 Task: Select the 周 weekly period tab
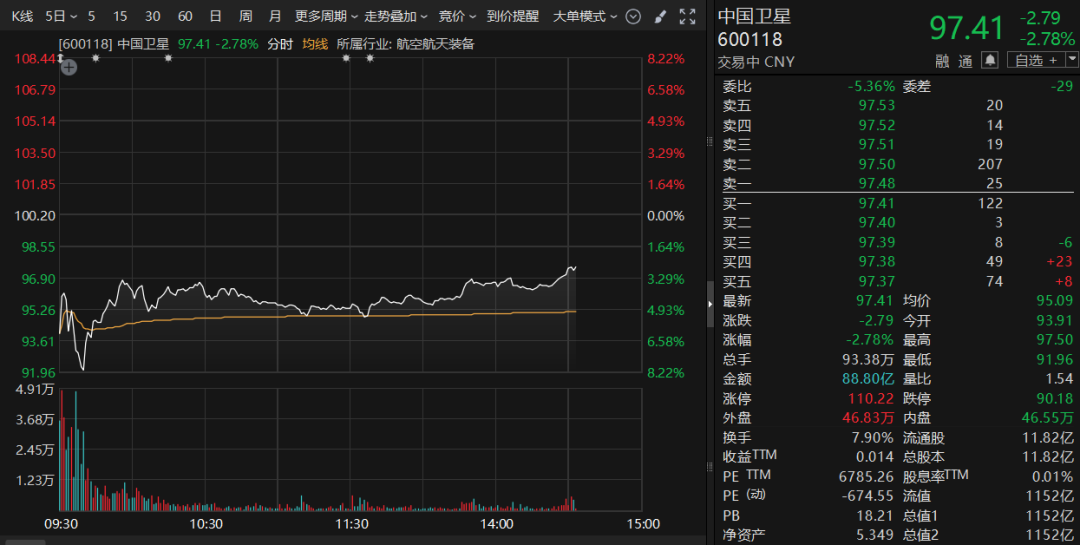click(246, 16)
